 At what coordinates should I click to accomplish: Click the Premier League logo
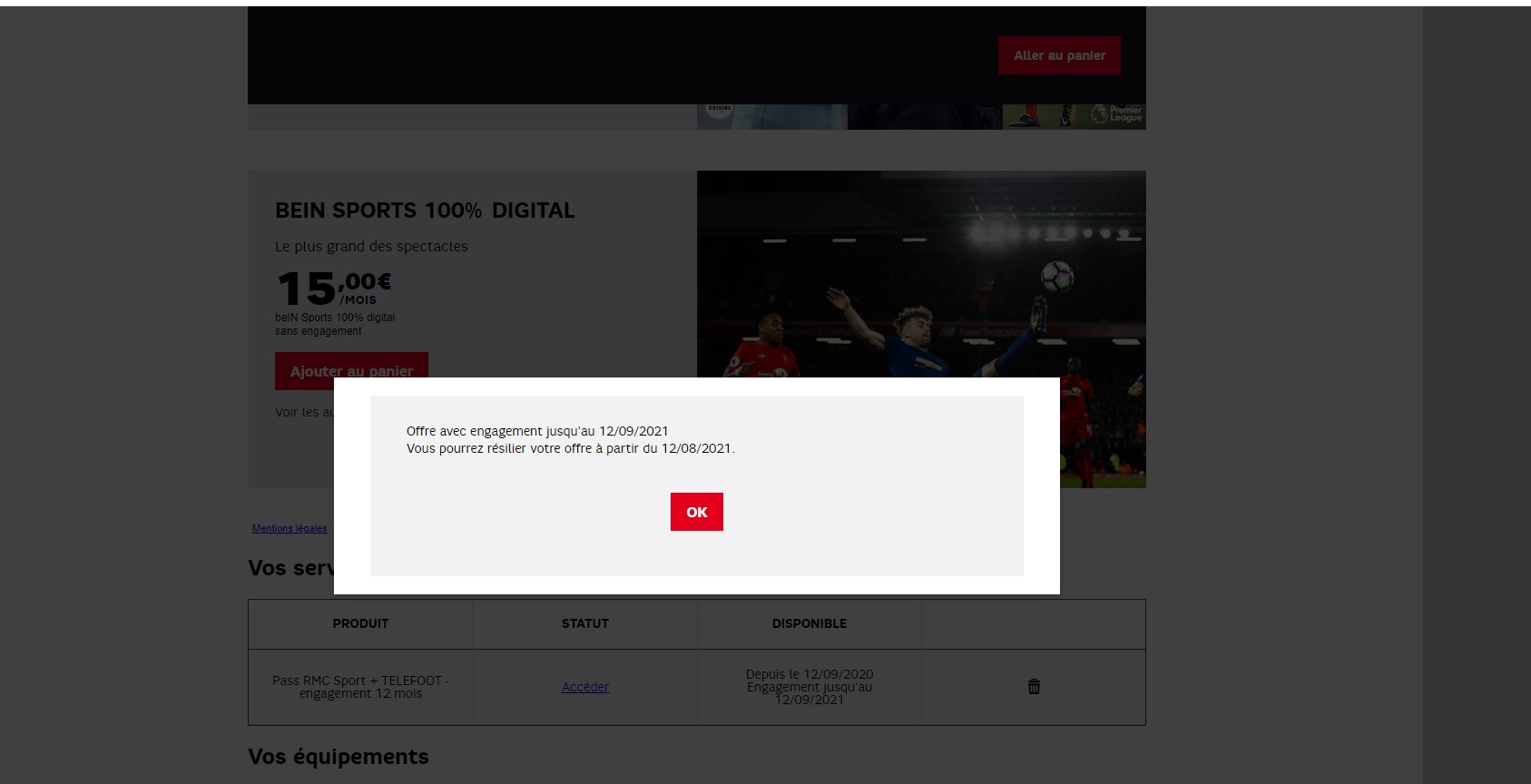pyautogui.click(x=1117, y=115)
